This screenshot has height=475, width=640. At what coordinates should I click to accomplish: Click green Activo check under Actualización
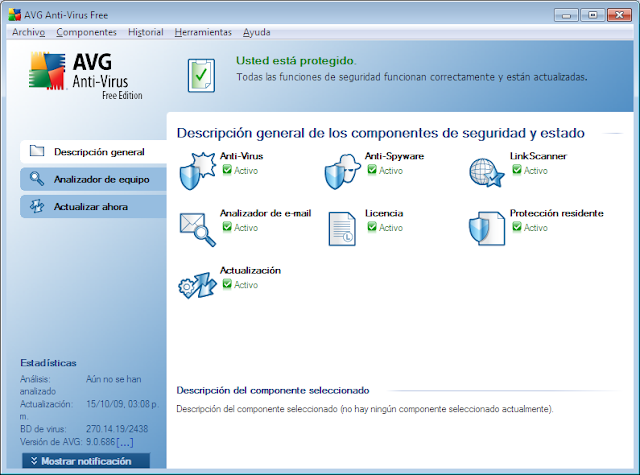click(x=227, y=284)
